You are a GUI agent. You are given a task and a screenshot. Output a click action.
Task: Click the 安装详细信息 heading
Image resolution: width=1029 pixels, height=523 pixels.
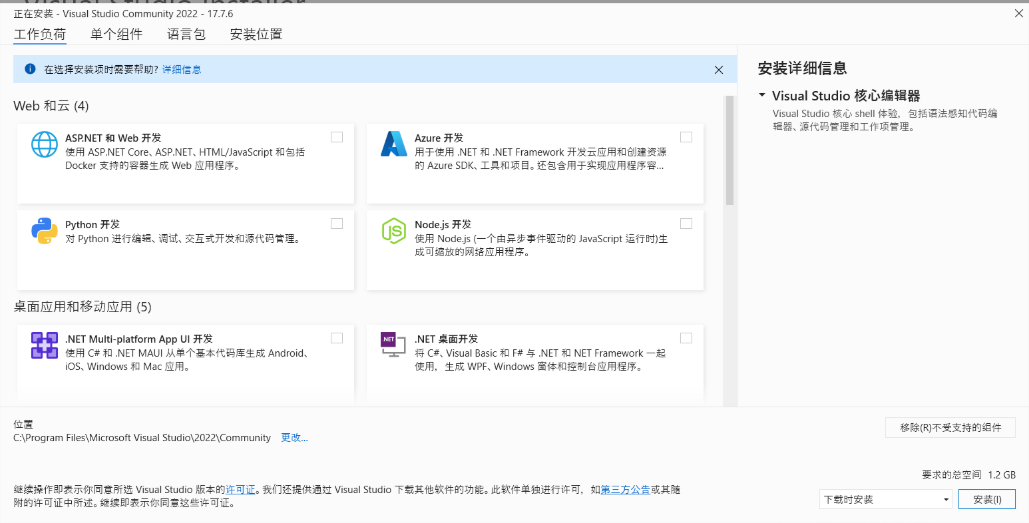point(802,68)
